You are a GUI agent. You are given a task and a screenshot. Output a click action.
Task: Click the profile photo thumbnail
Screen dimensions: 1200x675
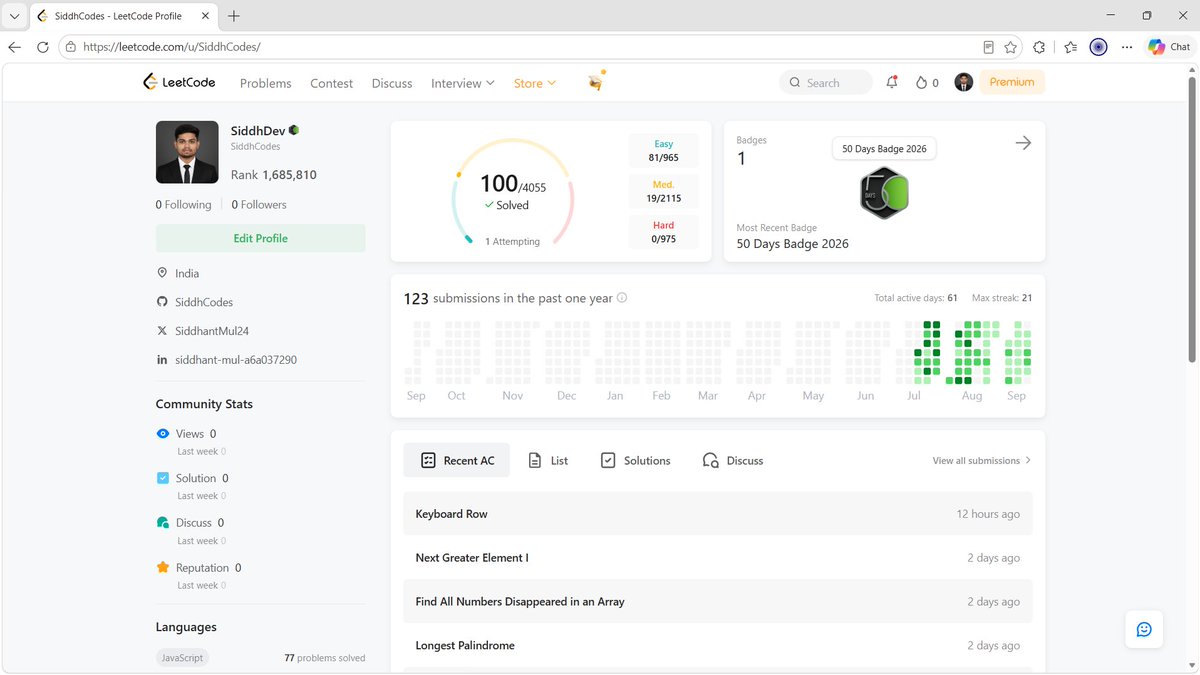pyautogui.click(x=187, y=152)
